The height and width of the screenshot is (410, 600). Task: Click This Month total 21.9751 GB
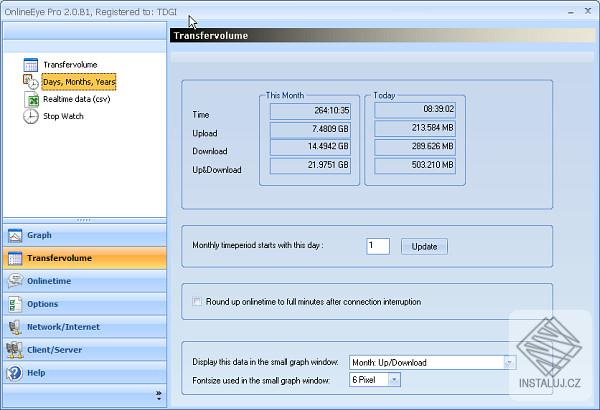tap(310, 165)
